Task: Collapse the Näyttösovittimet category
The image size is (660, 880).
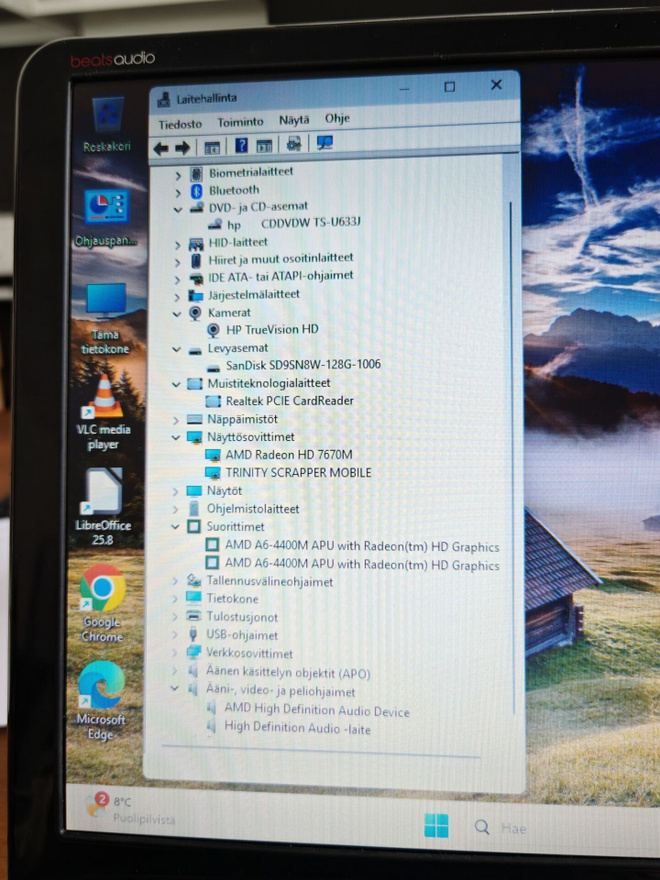Action: pos(176,437)
